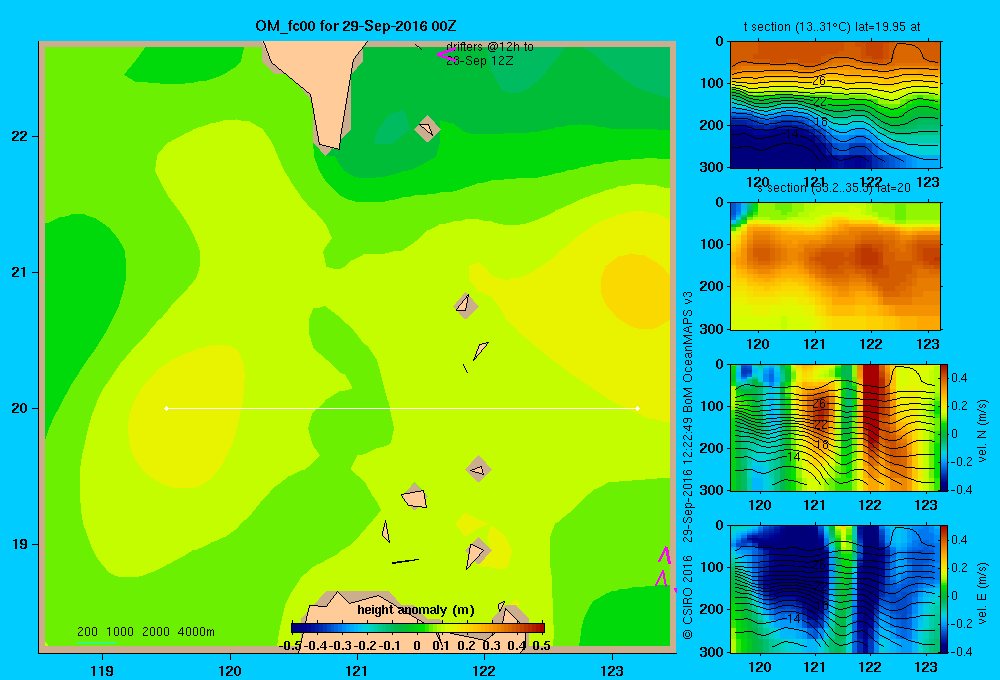Click longitude label 119 on the main map axis
This screenshot has width=1000, height=680.
point(102,670)
